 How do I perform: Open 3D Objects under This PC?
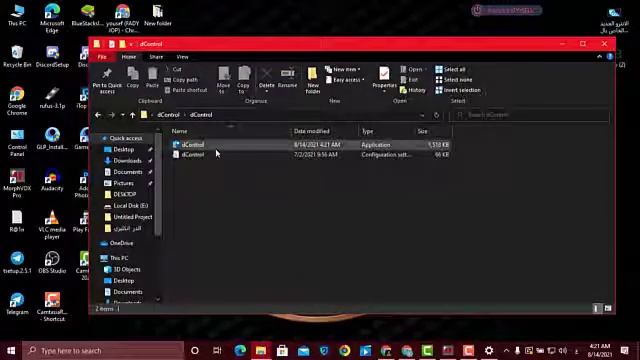tap(122, 269)
